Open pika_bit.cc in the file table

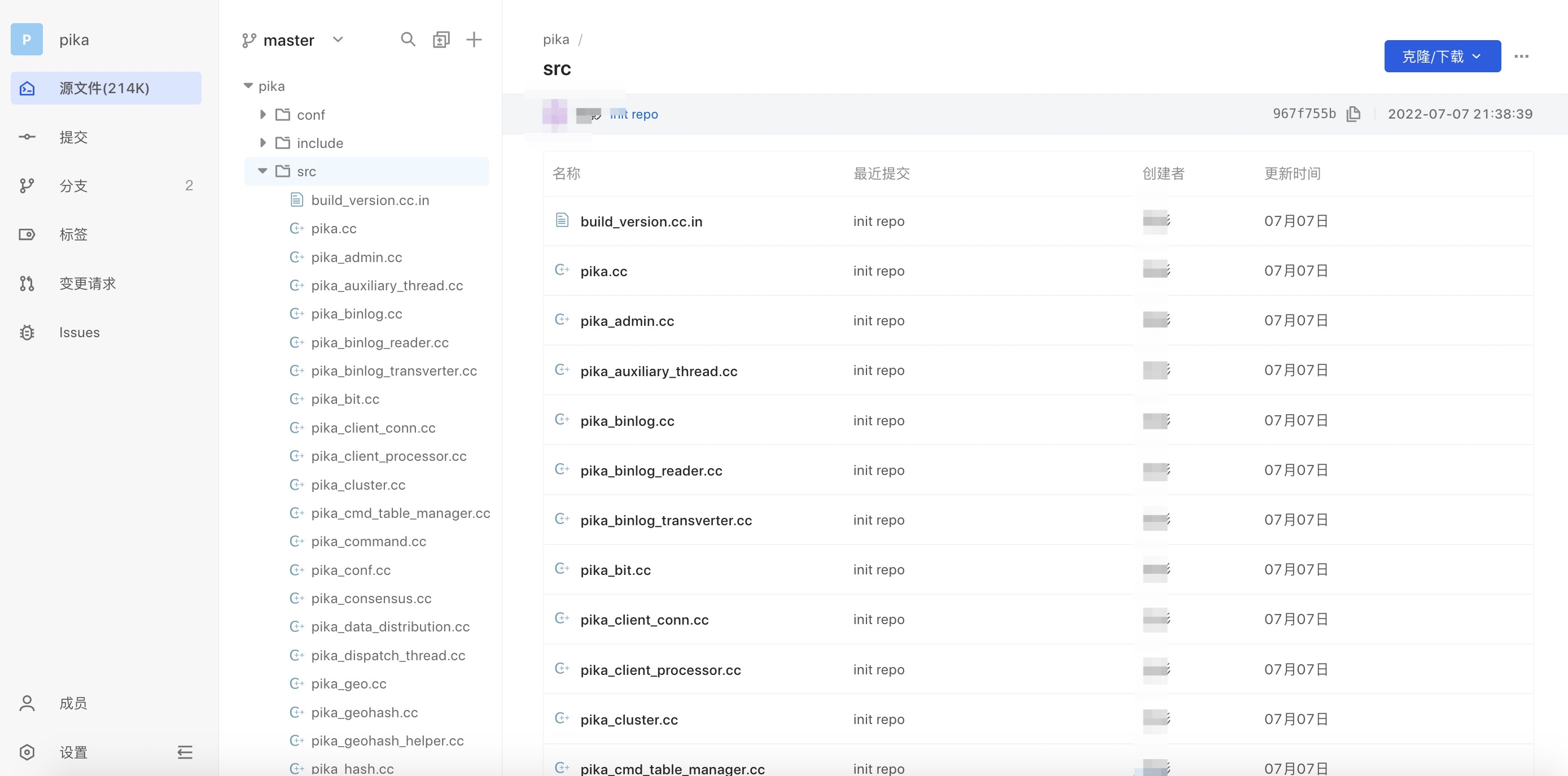point(615,570)
